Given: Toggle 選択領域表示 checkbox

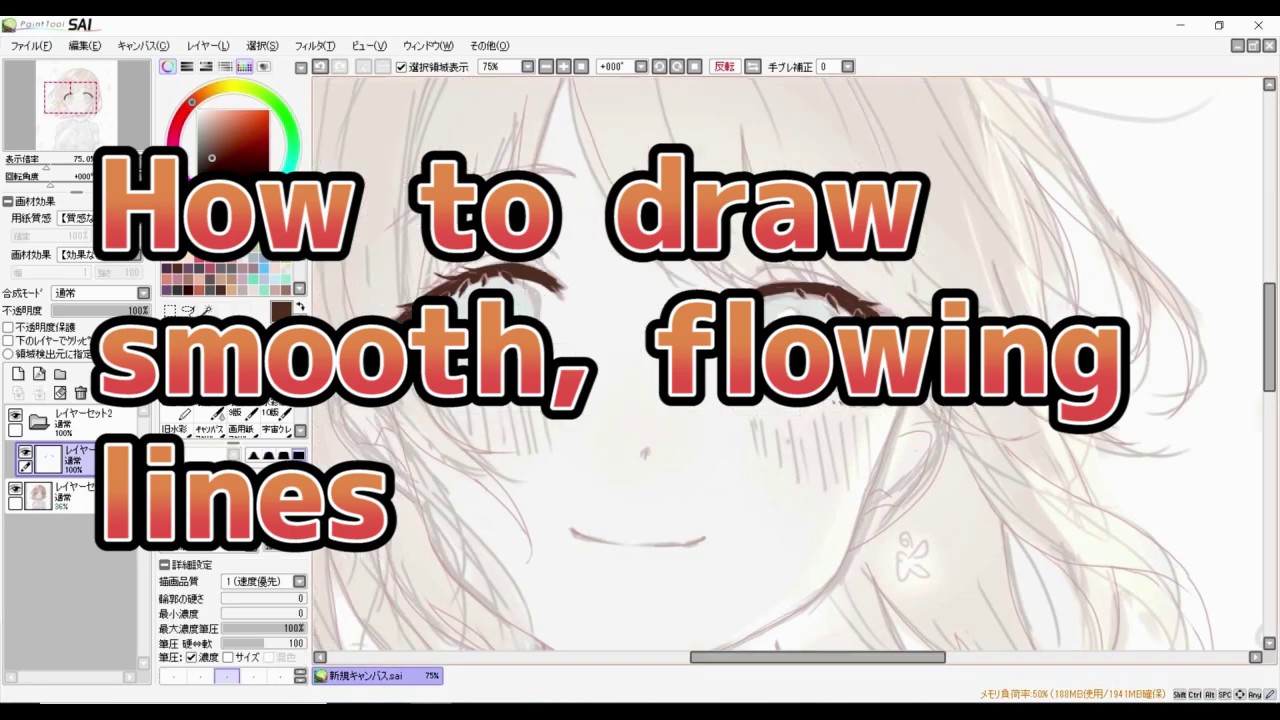Looking at the screenshot, I should tap(401, 67).
